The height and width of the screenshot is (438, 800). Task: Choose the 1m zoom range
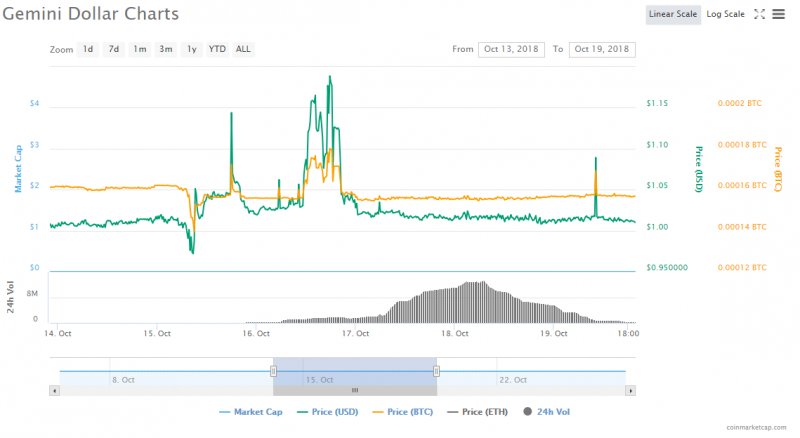(x=140, y=49)
